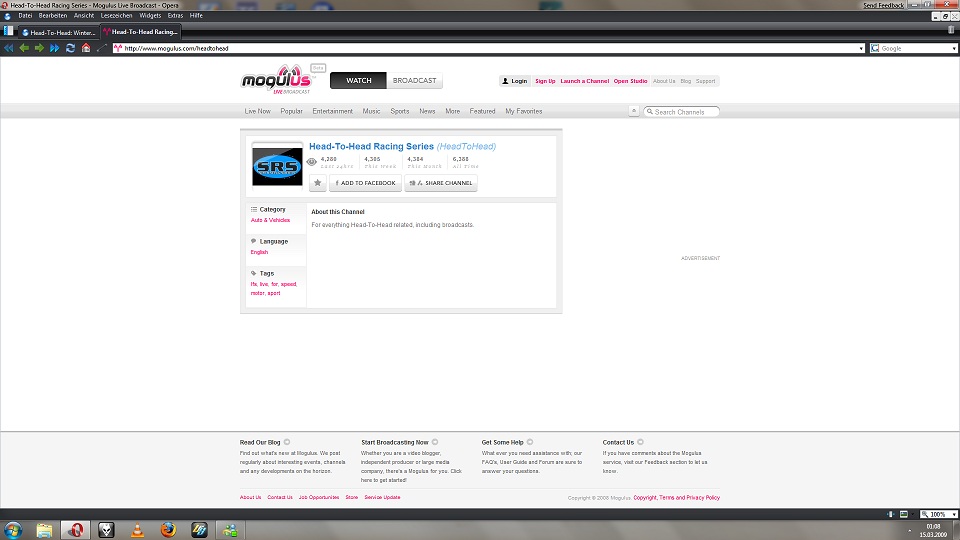The height and width of the screenshot is (540, 960).
Task: Open the Windows Start orb
Action: tap(13, 530)
